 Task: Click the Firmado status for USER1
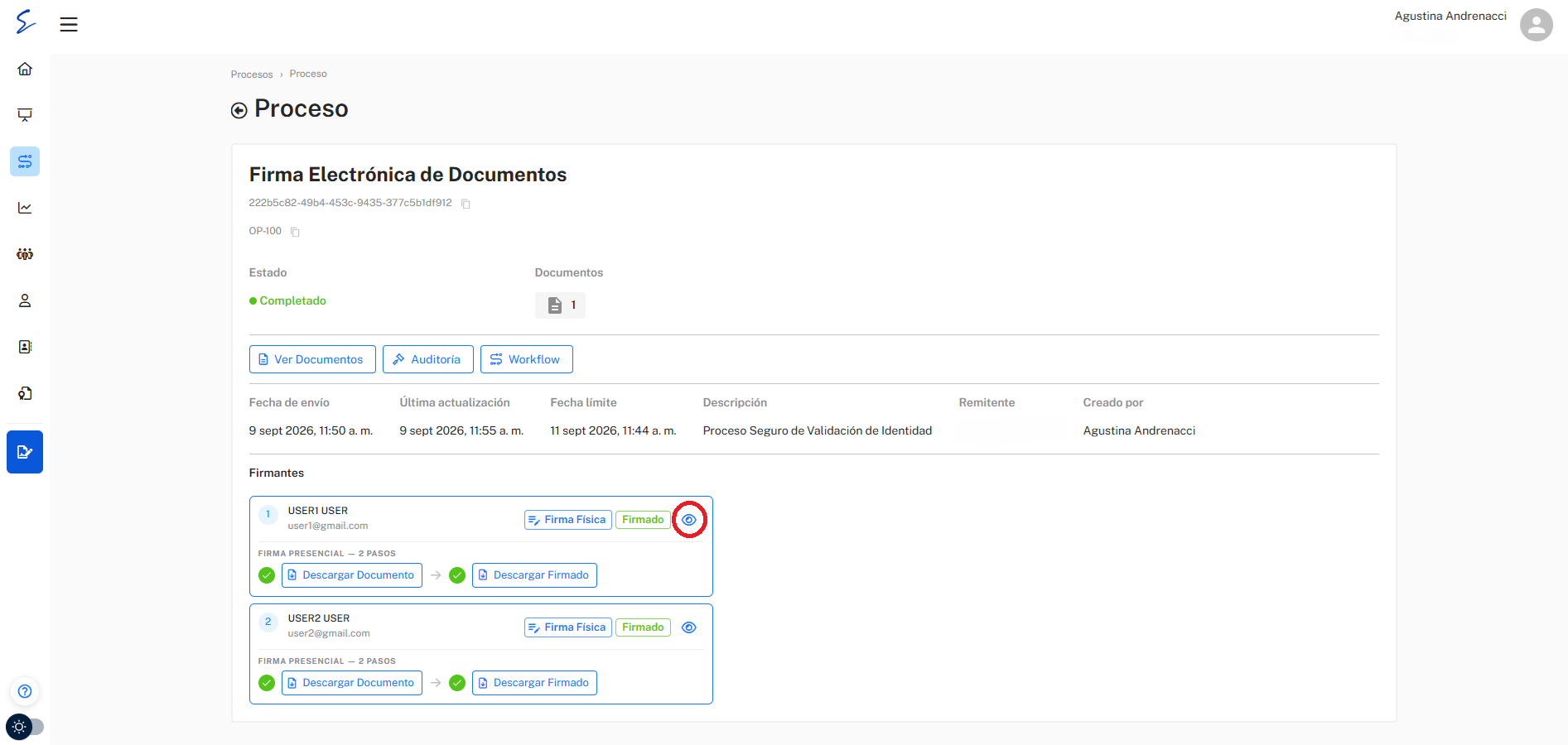pos(643,520)
